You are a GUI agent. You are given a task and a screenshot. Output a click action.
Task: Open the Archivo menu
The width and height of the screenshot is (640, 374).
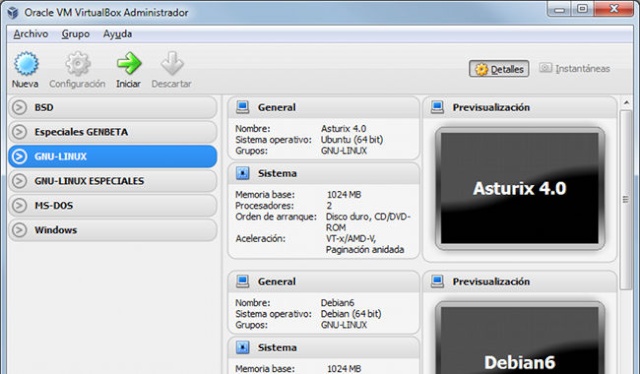[x=31, y=34]
